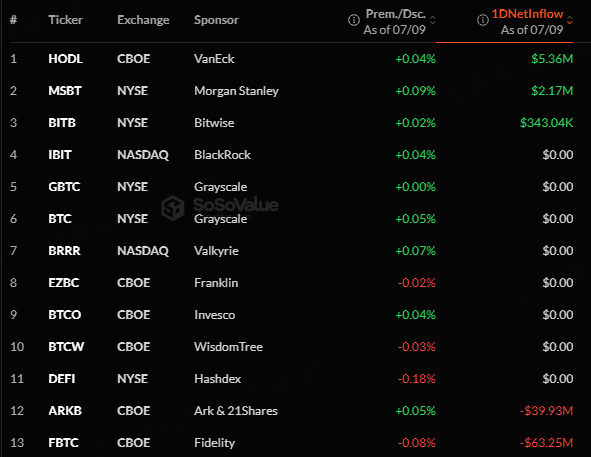This screenshot has height=457, width=591.
Task: Click info icon beside Prem./Dsc. header
Action: (x=354, y=20)
